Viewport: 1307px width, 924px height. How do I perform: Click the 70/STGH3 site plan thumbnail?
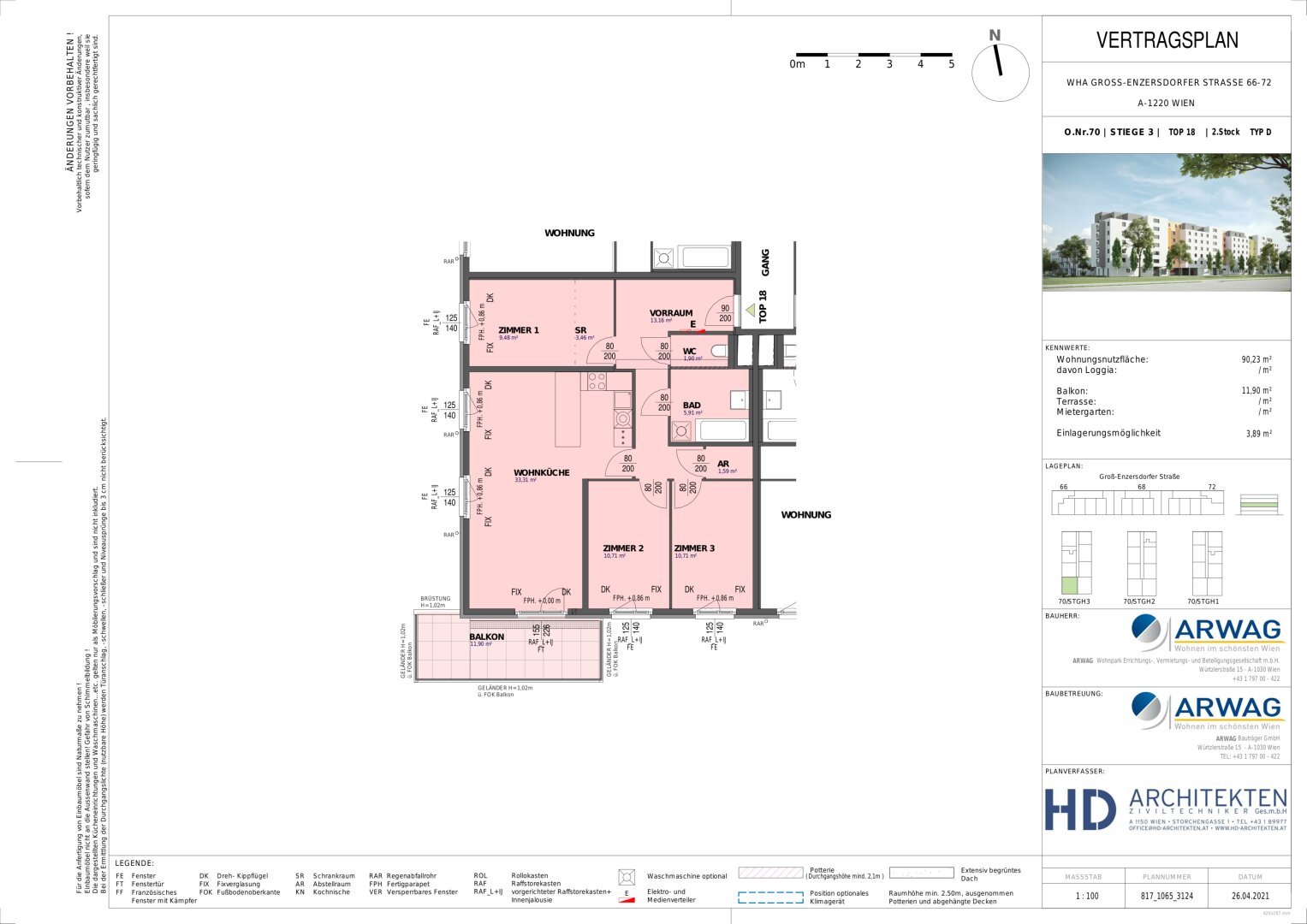coord(1076,563)
